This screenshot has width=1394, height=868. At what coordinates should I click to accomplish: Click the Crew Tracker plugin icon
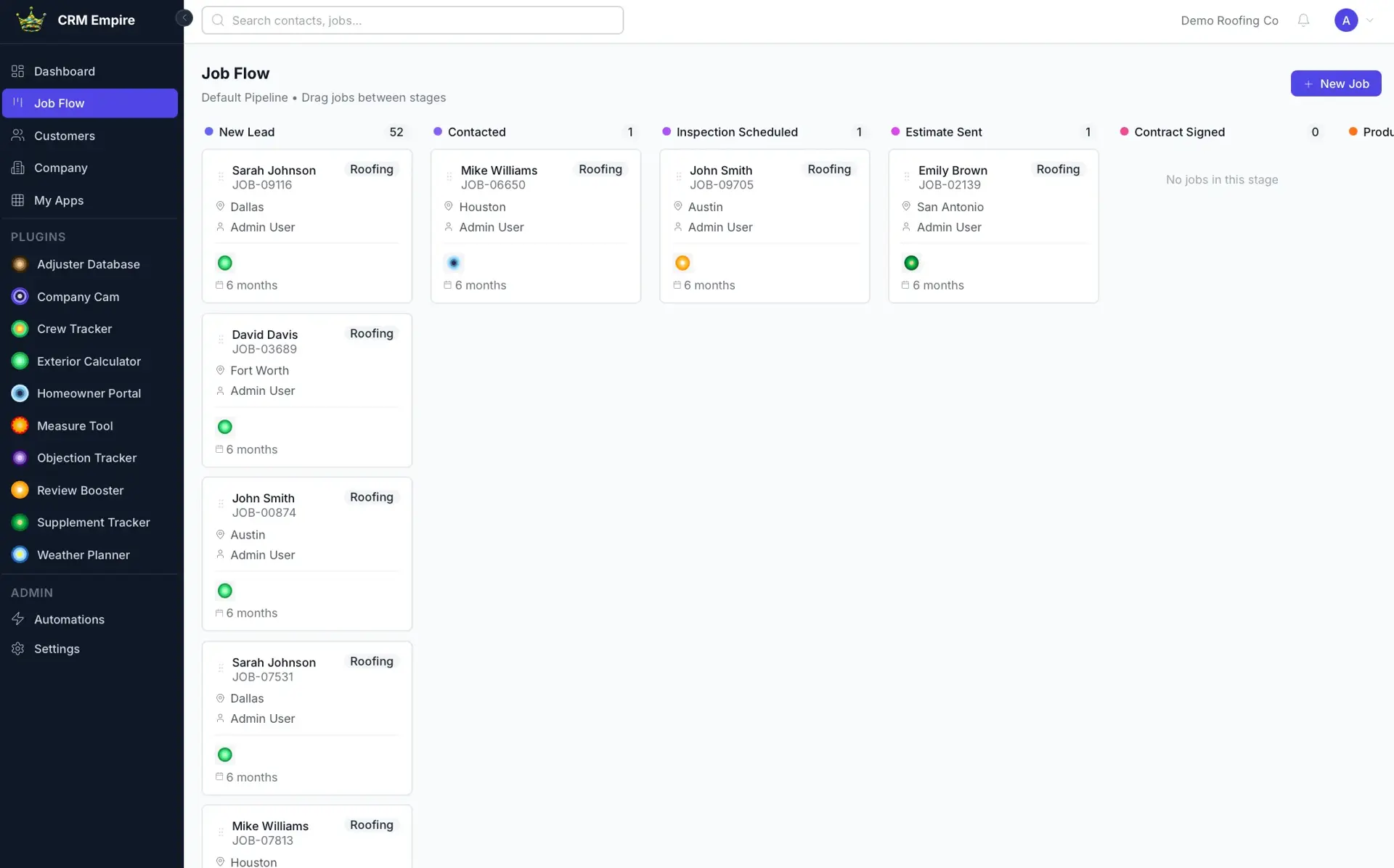20,329
